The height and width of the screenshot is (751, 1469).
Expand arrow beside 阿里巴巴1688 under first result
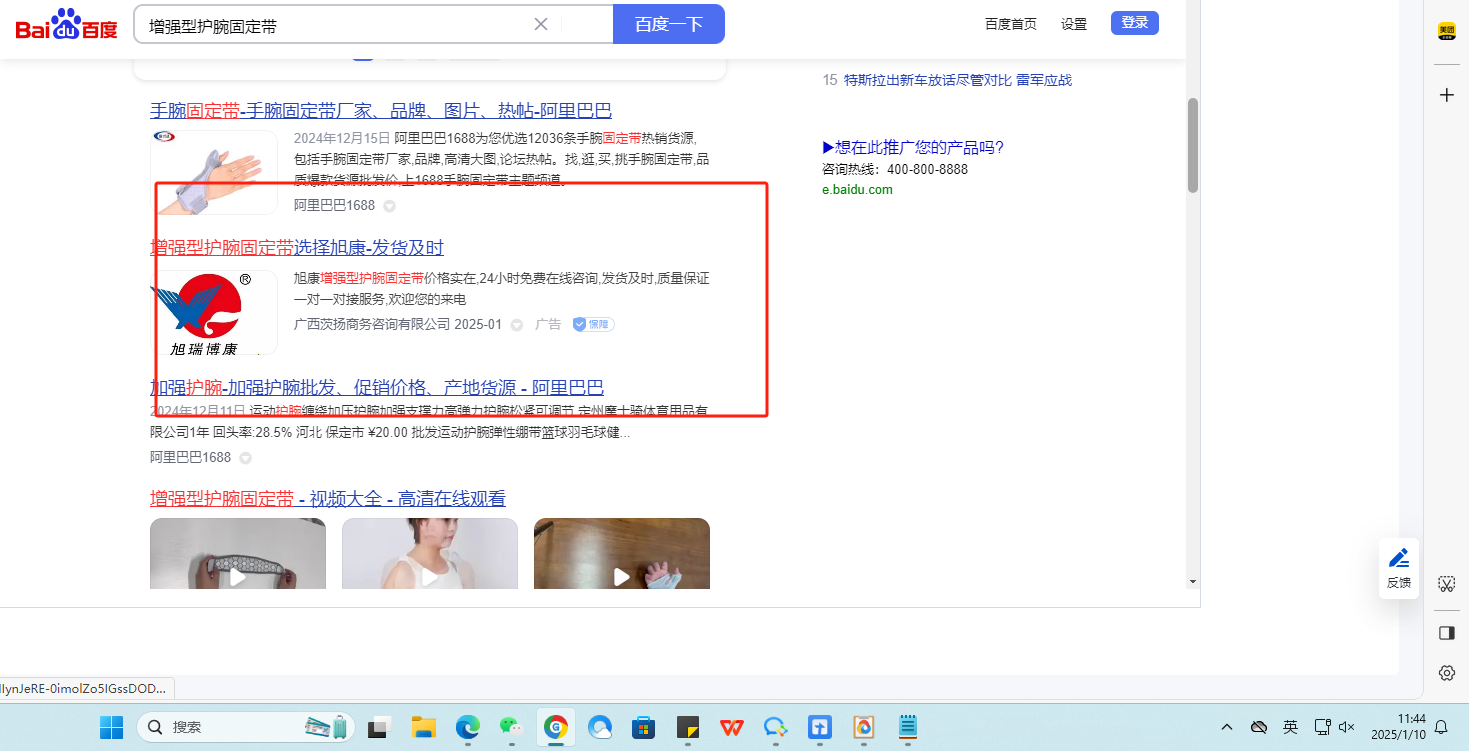tap(390, 206)
